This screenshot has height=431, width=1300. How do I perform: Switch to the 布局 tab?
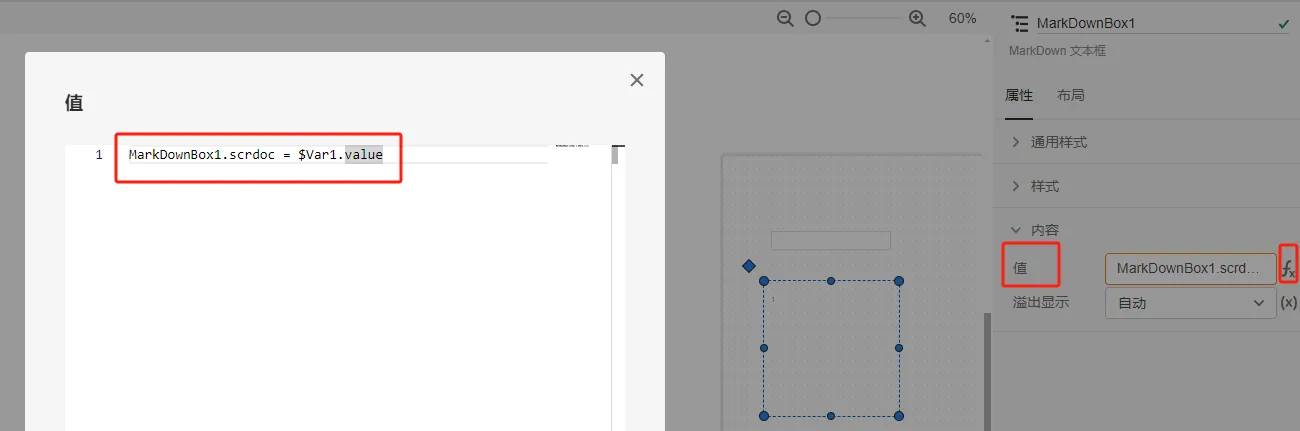[1071, 95]
